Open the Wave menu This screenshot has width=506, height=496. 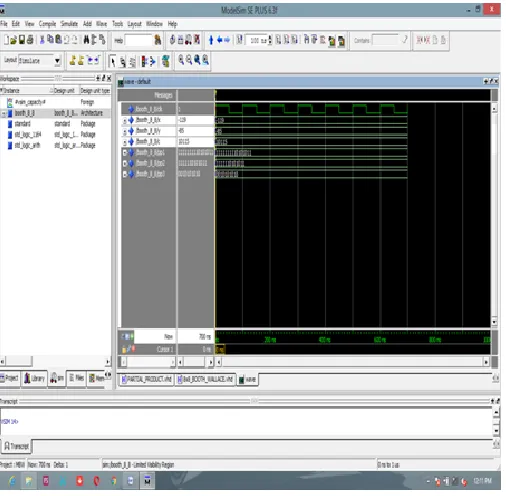pyautogui.click(x=101, y=24)
